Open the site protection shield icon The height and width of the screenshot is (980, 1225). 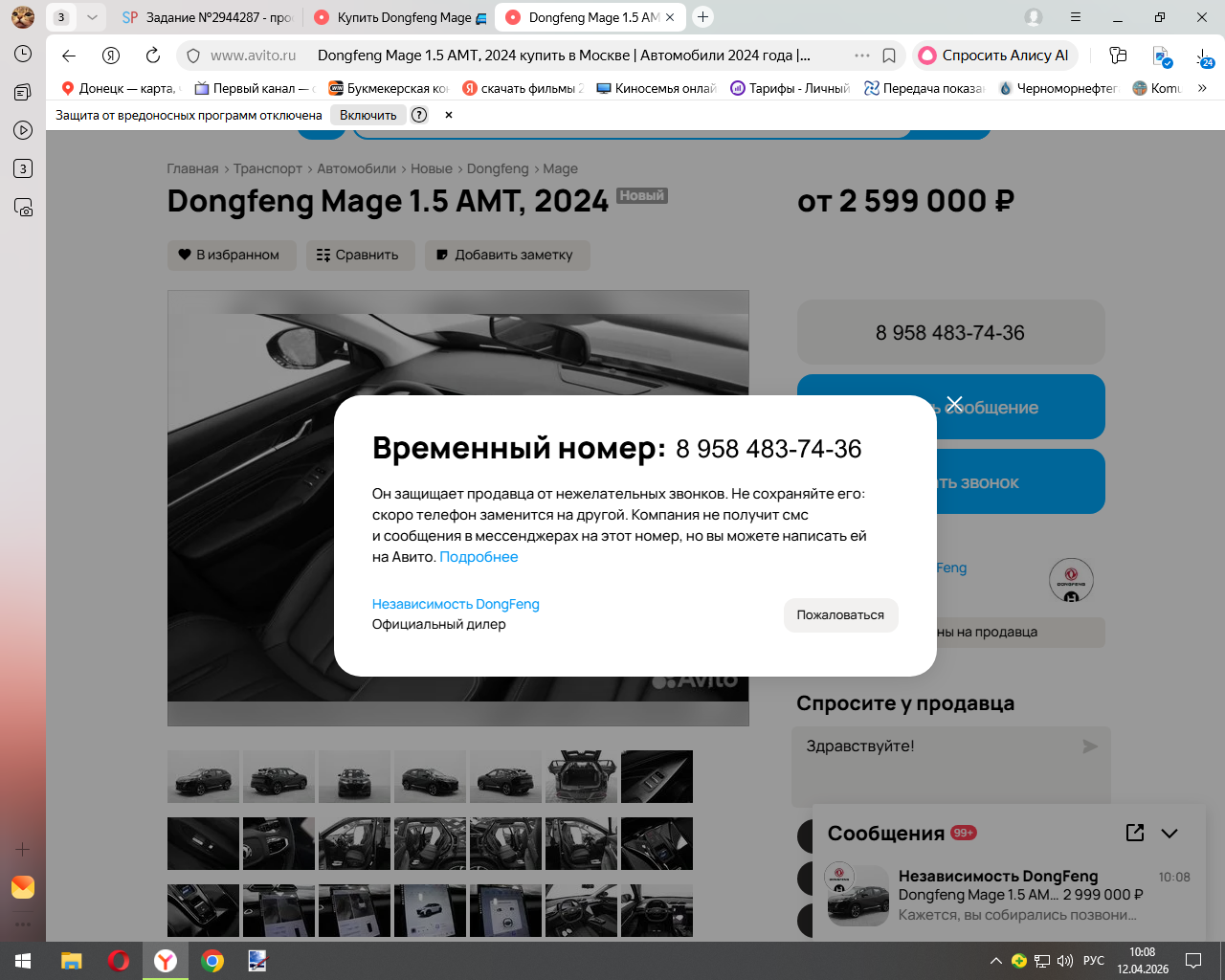193,56
